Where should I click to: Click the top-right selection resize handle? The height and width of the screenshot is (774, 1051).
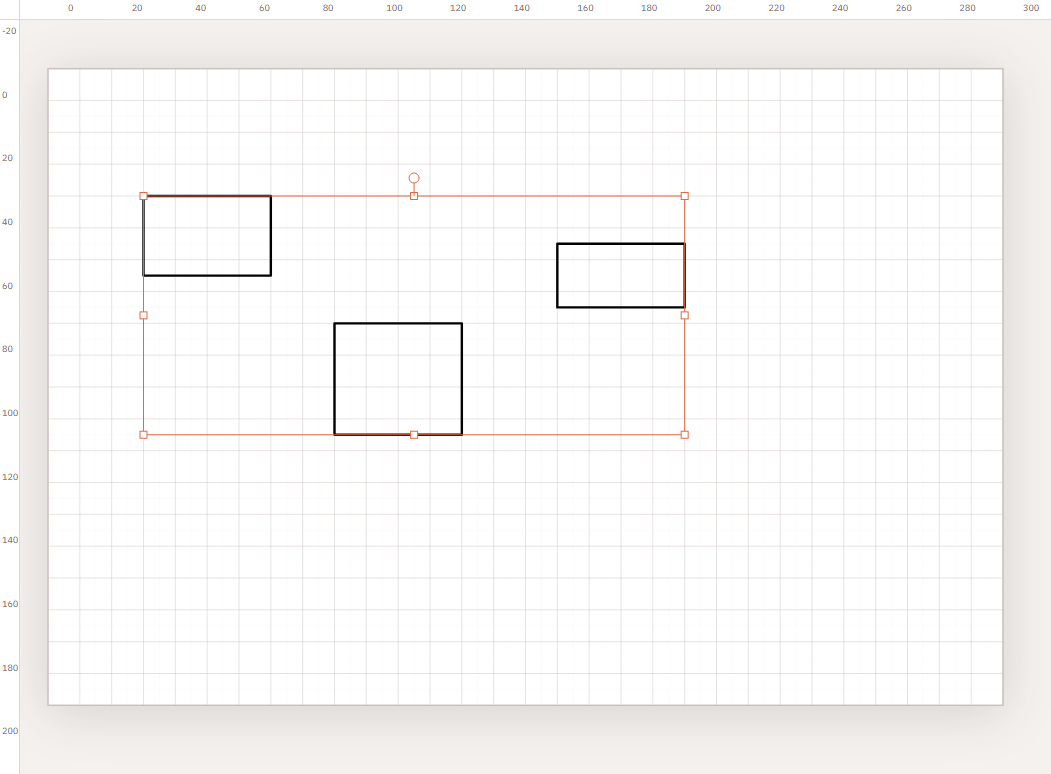(685, 196)
